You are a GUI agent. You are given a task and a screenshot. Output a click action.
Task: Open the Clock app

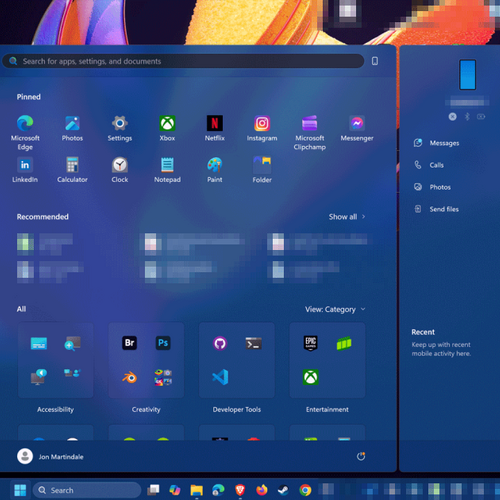coord(120,170)
